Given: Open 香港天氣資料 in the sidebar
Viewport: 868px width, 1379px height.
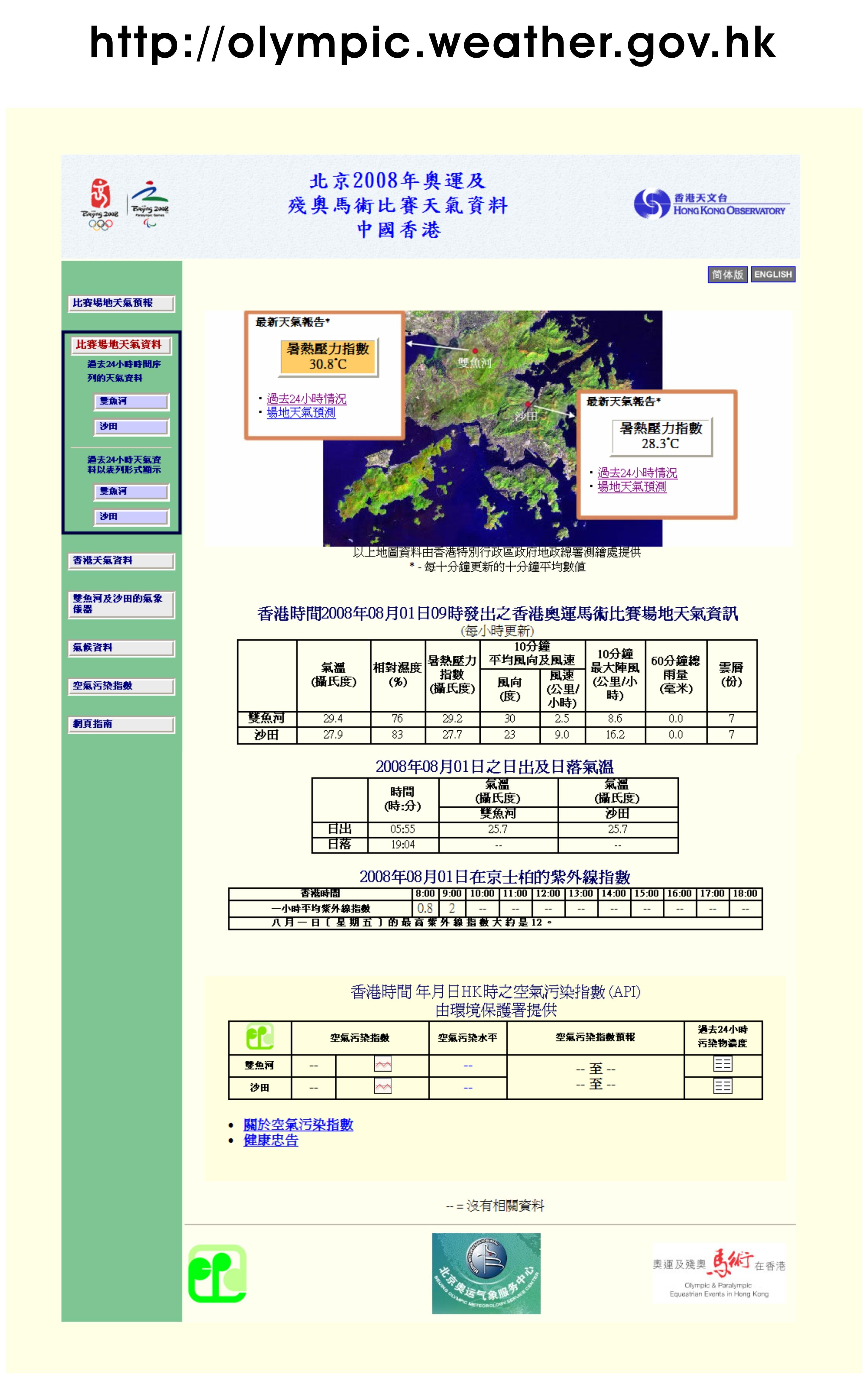Looking at the screenshot, I should [121, 561].
